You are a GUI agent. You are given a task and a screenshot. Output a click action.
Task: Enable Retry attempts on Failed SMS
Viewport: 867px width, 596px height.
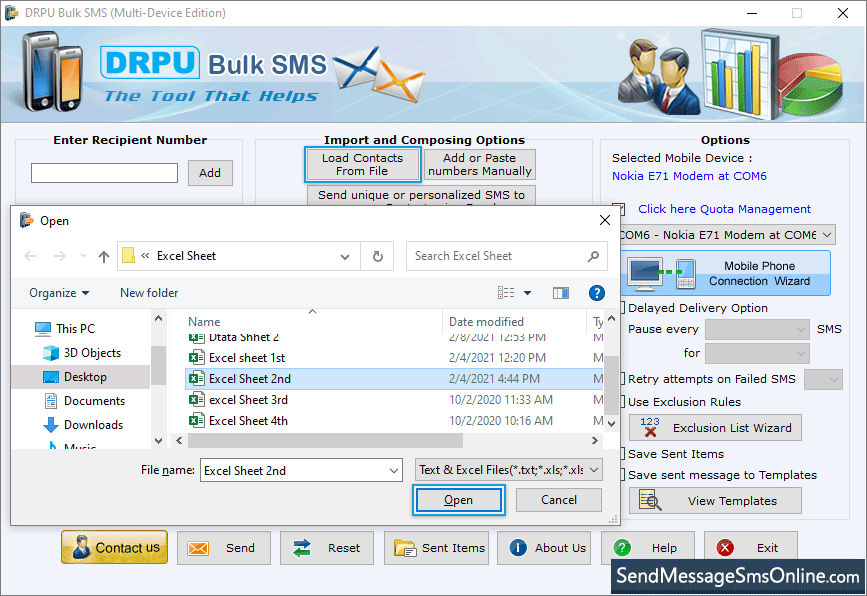click(x=622, y=379)
